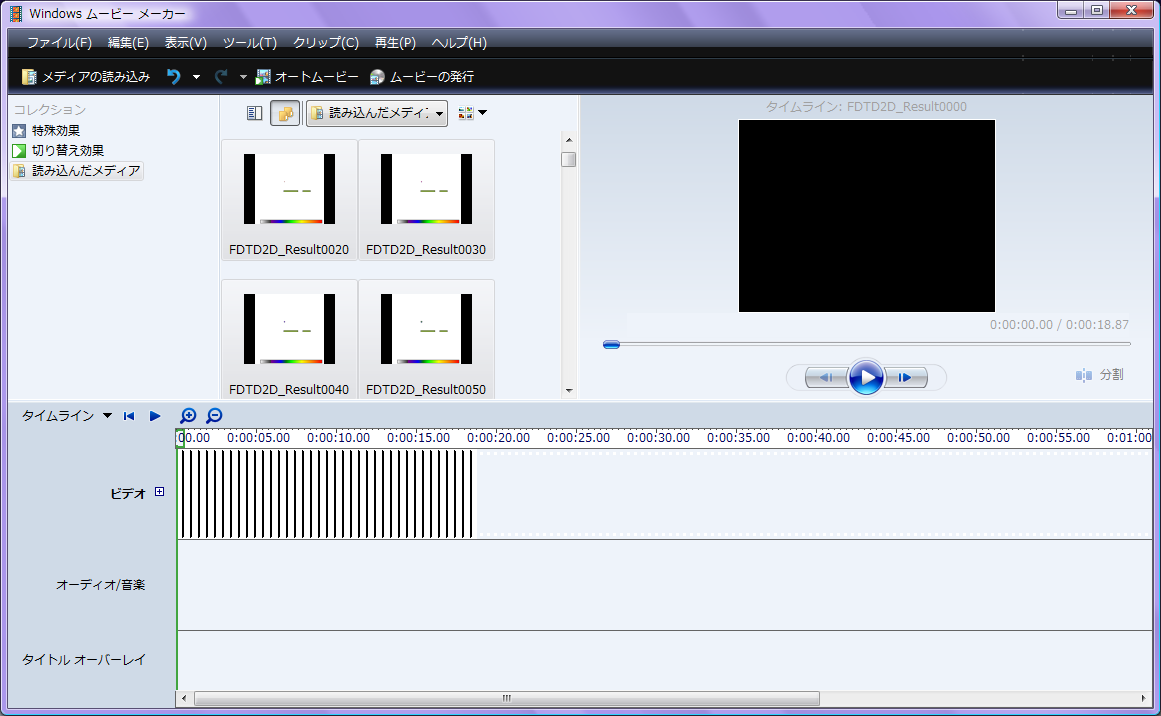The image size is (1161, 716).
Task: Click the media list scroll up arrow
Action: pyautogui.click(x=569, y=140)
